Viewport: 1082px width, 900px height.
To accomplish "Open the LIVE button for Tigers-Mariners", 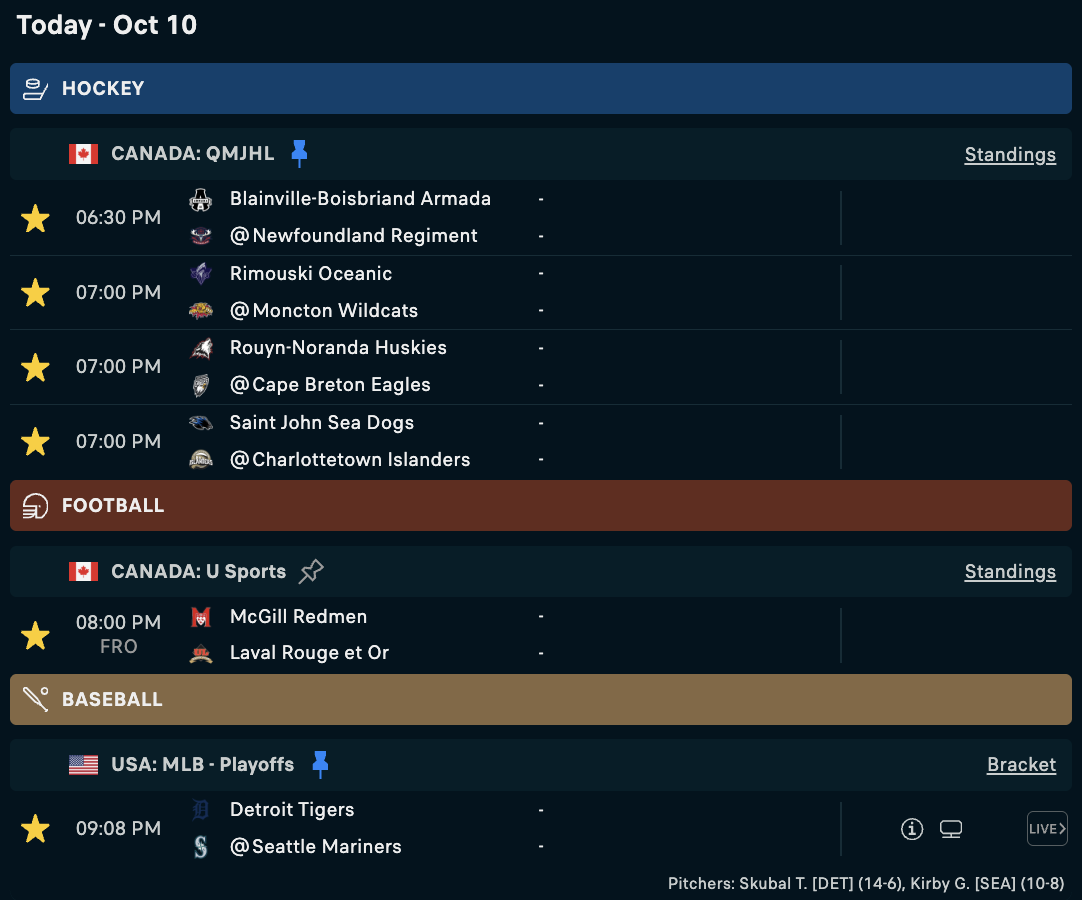I will coord(1047,828).
